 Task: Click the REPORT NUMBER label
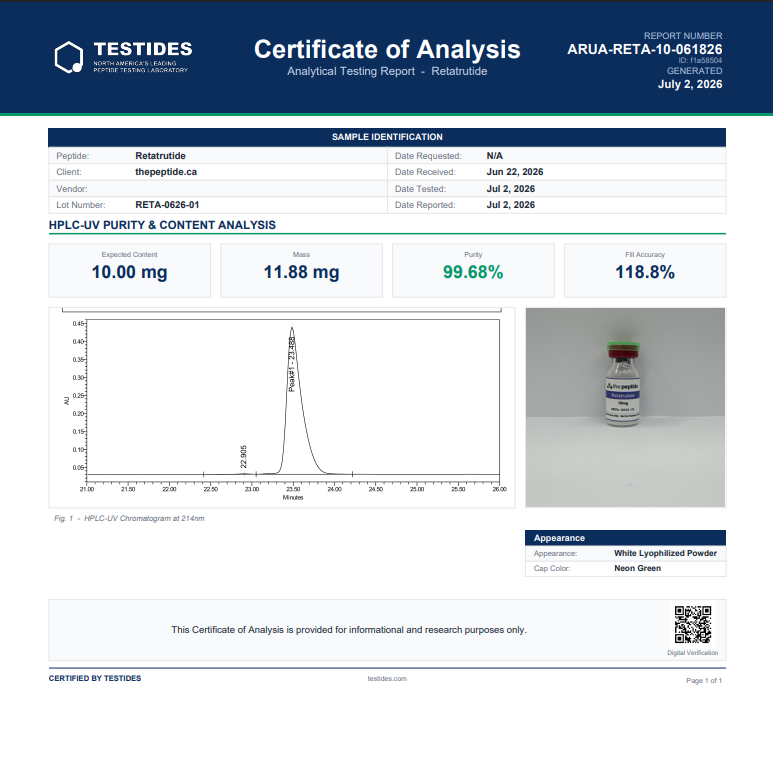point(683,36)
